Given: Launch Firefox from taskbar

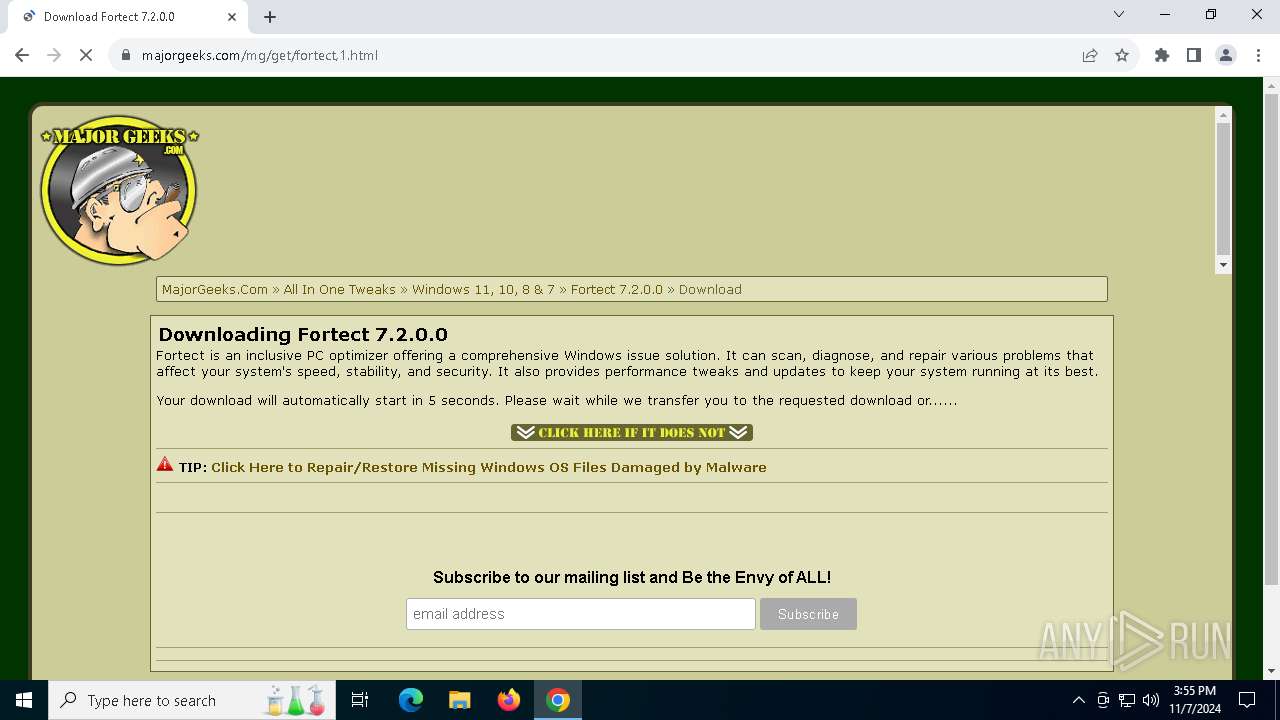Looking at the screenshot, I should [509, 700].
